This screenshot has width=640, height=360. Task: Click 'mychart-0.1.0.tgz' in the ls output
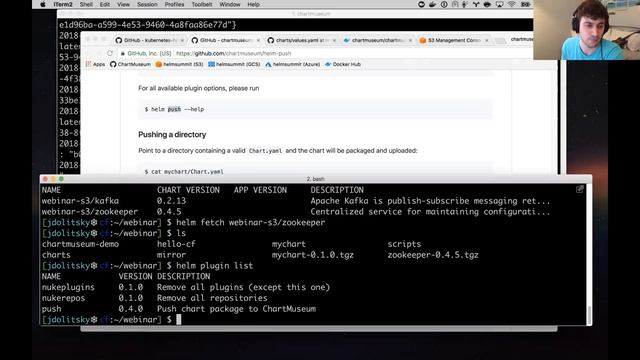pyautogui.click(x=313, y=255)
